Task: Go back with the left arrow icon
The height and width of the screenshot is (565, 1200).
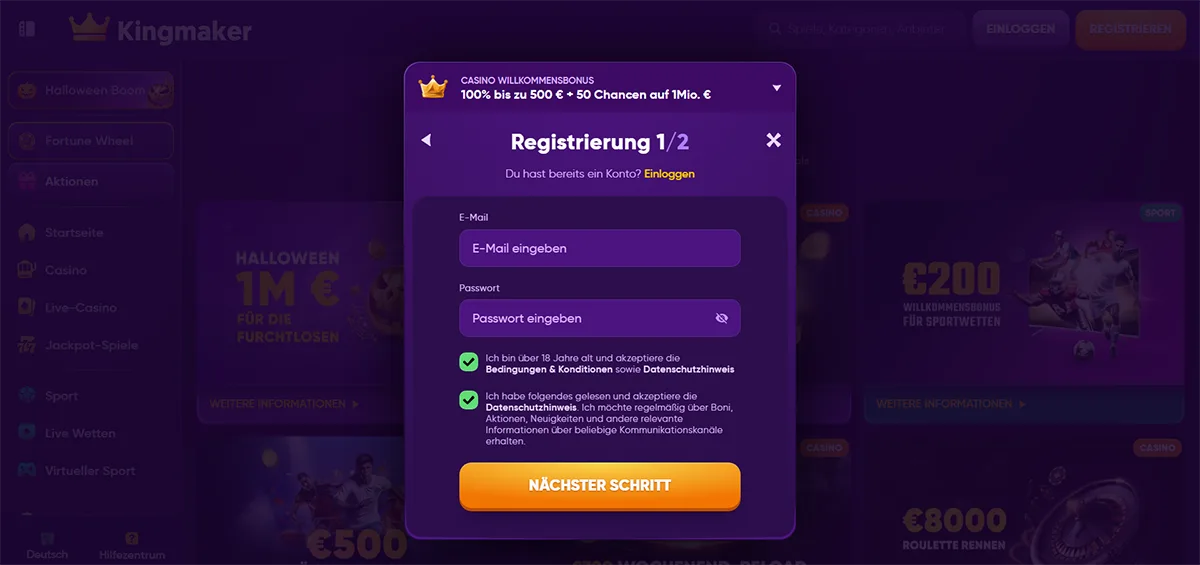Action: click(x=426, y=140)
